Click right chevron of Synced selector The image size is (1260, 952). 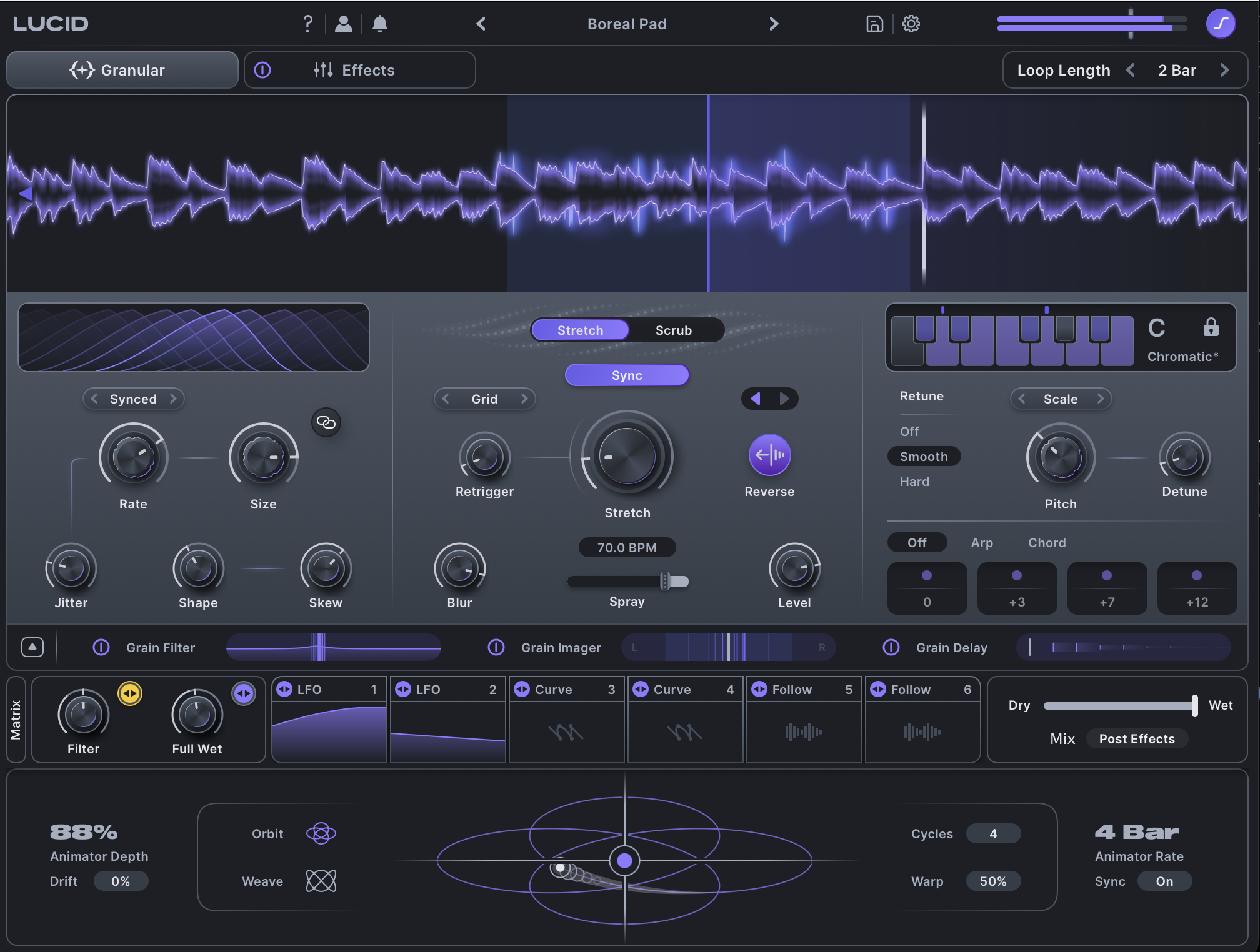point(173,399)
